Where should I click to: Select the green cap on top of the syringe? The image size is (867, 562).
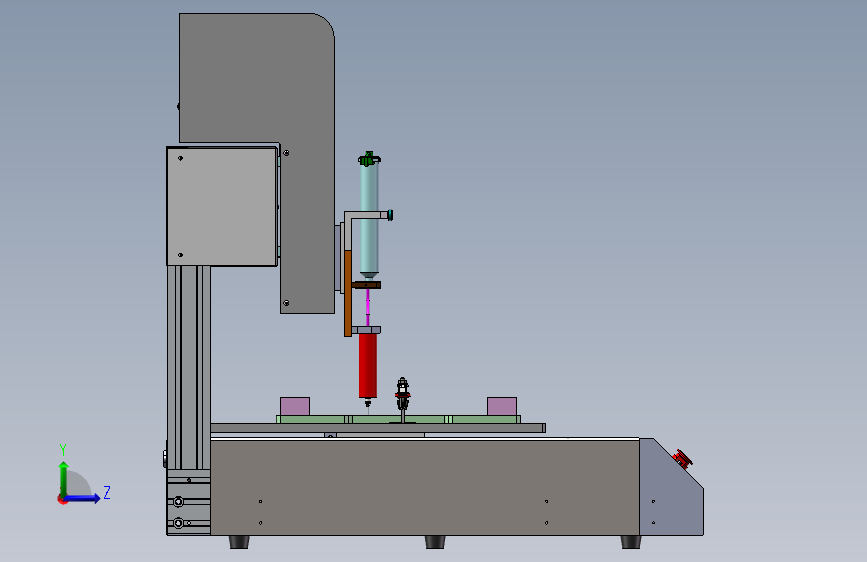click(369, 159)
